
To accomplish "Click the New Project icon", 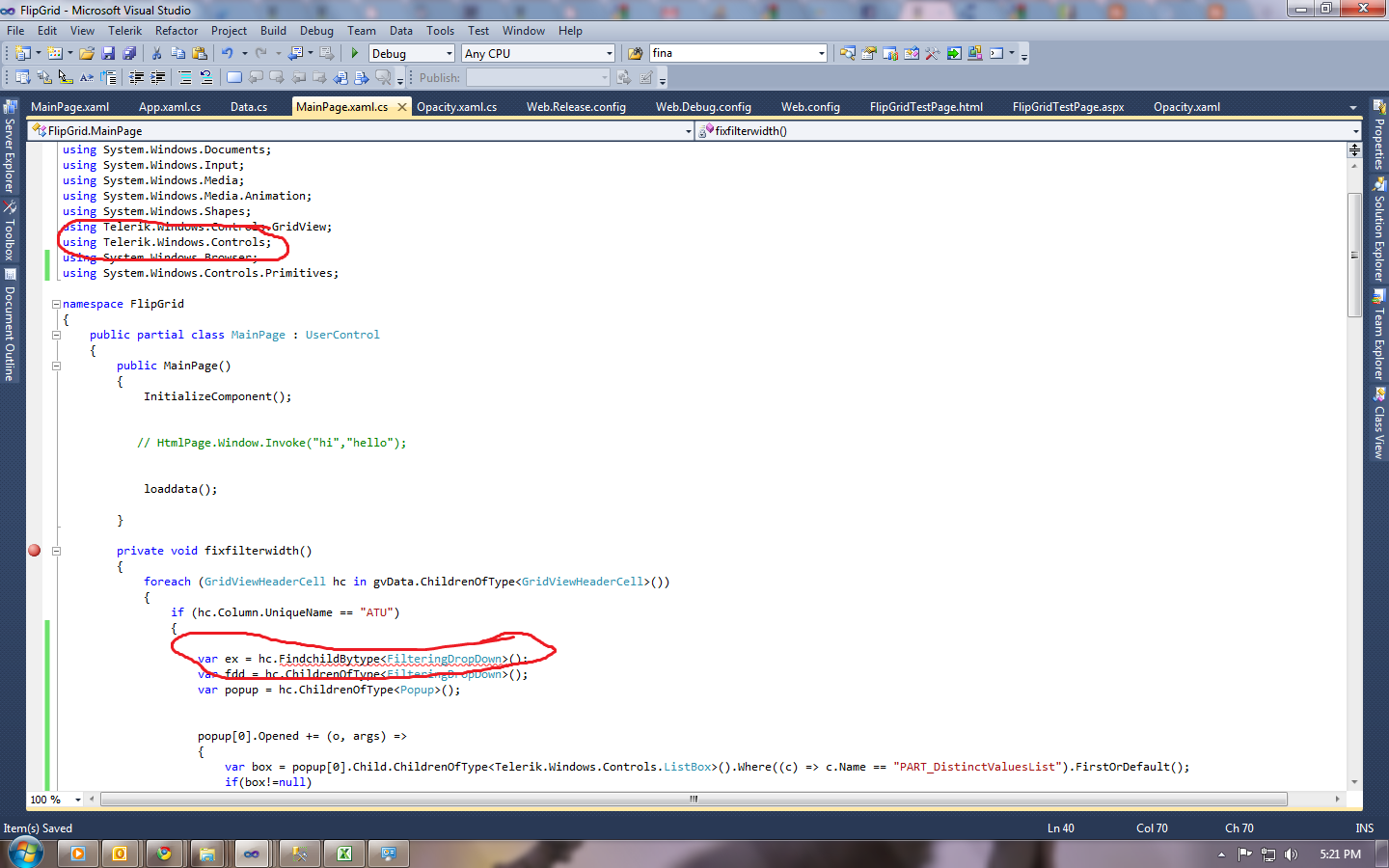I will 22,53.
